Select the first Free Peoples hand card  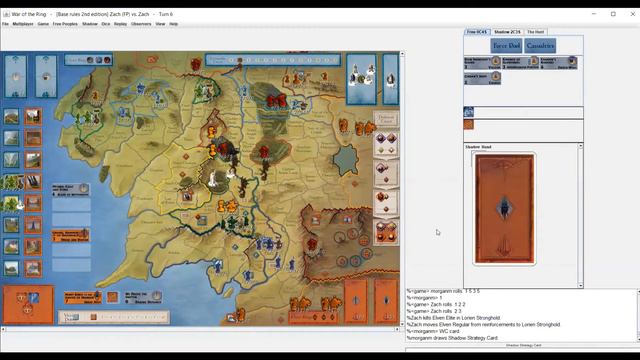coord(482,63)
